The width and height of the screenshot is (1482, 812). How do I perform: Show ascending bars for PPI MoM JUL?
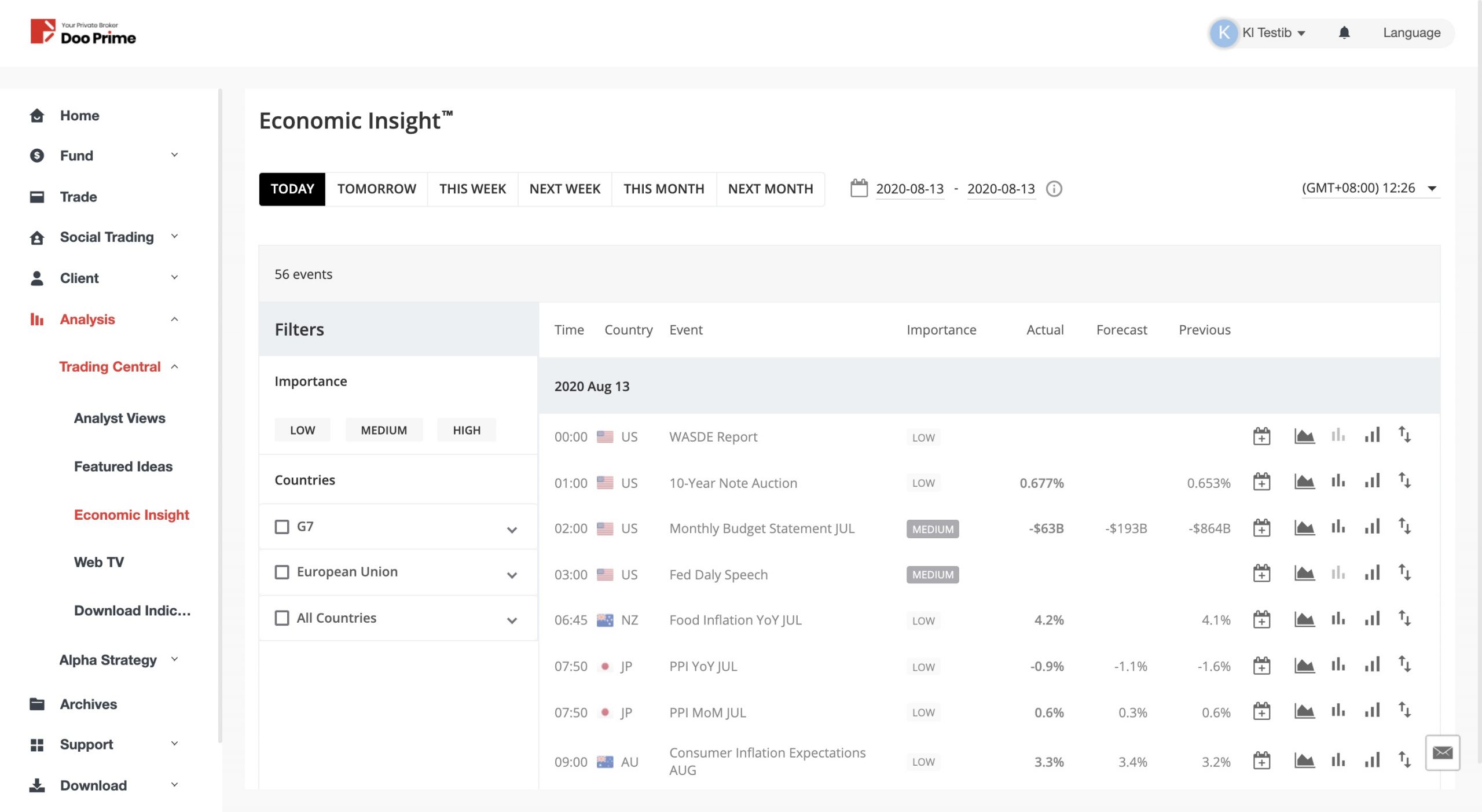[x=1372, y=710]
